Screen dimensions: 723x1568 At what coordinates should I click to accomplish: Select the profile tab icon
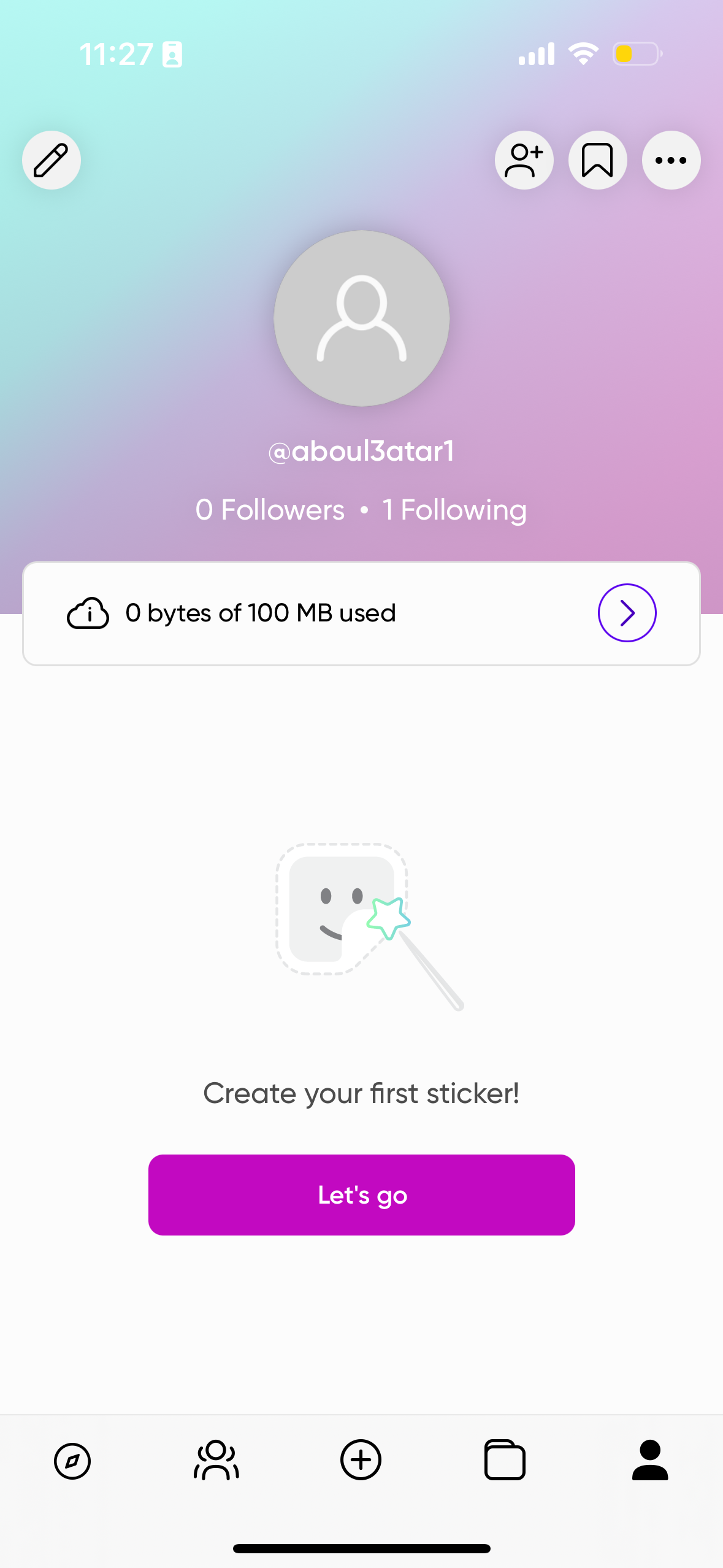click(x=649, y=1461)
